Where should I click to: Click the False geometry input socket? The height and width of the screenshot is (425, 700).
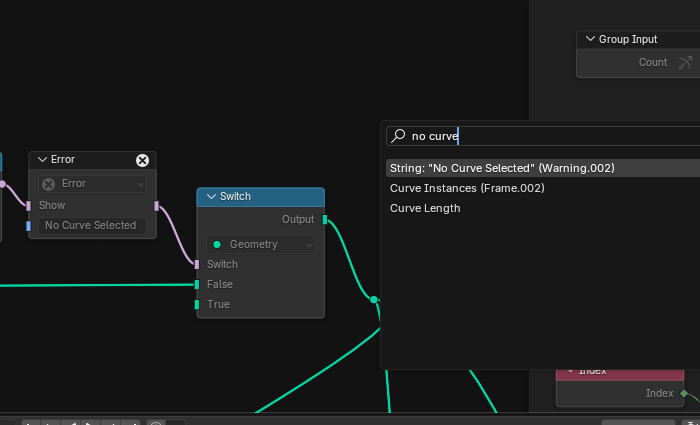click(x=197, y=284)
